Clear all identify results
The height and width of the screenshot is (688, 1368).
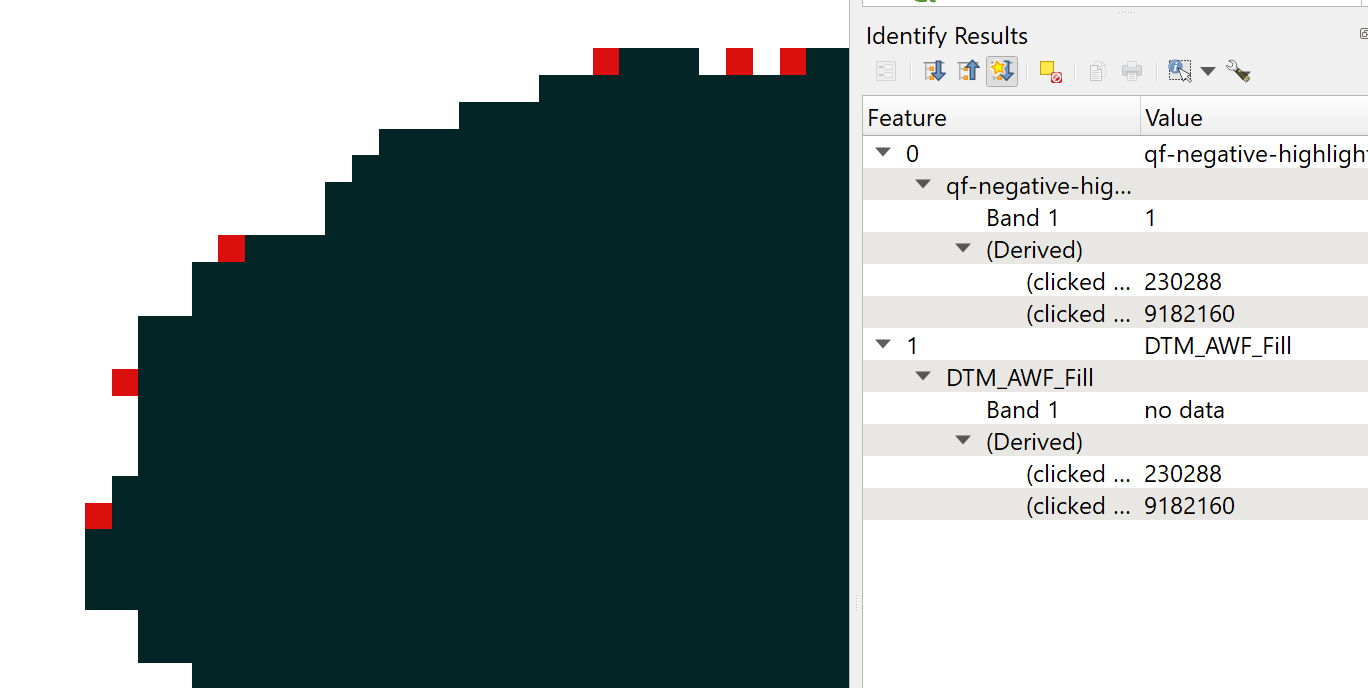(1050, 70)
